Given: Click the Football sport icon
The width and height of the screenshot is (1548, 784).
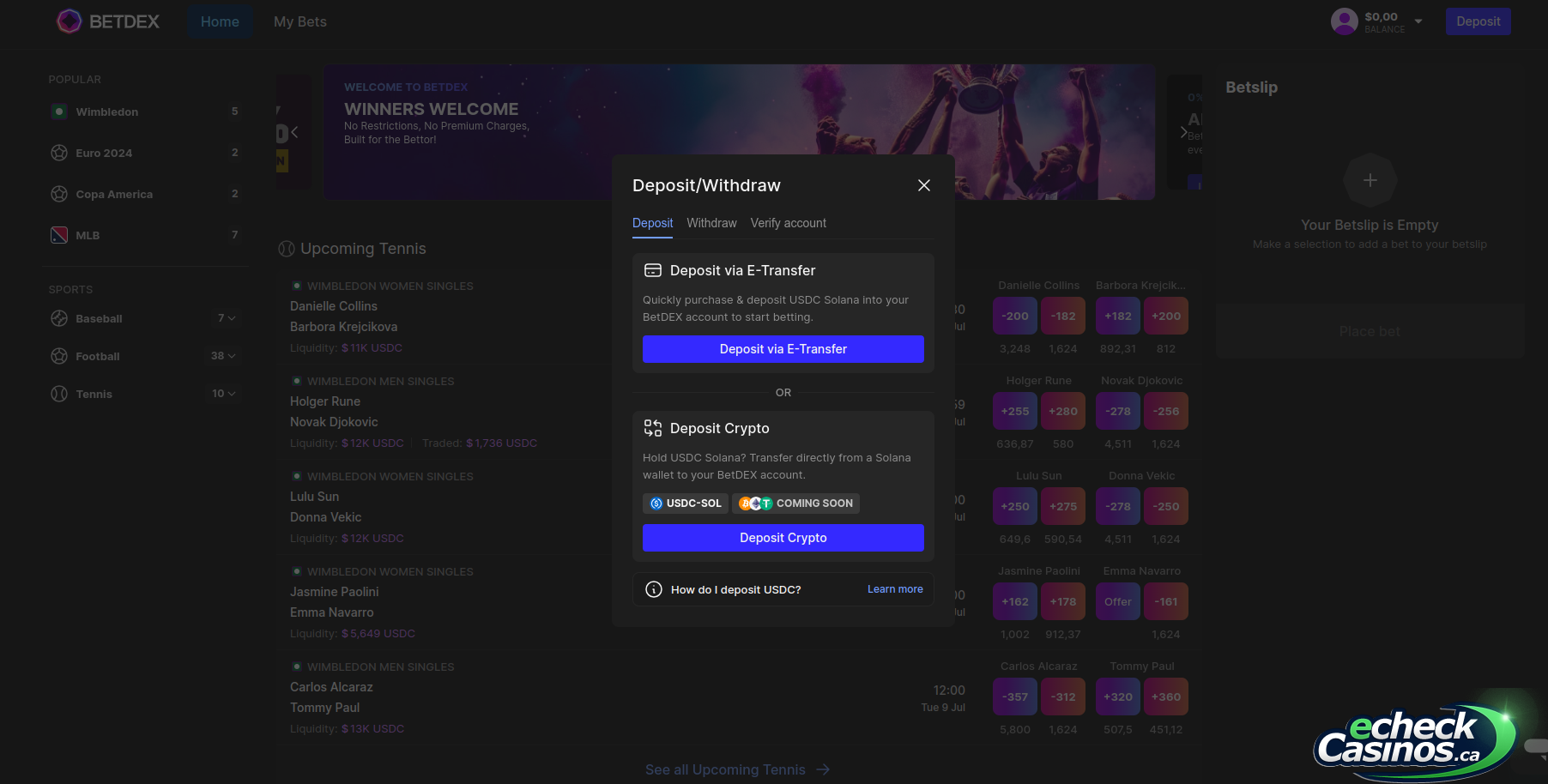Looking at the screenshot, I should point(59,356).
